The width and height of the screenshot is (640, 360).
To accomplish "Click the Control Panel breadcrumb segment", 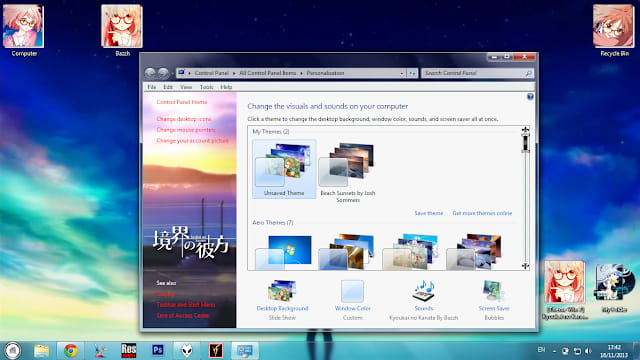I will pos(211,73).
